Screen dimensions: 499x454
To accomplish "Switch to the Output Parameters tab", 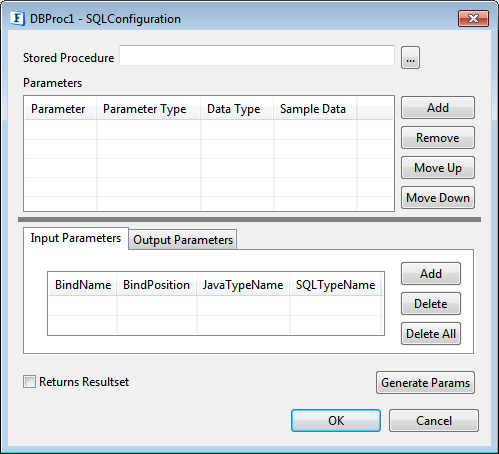I will 183,239.
